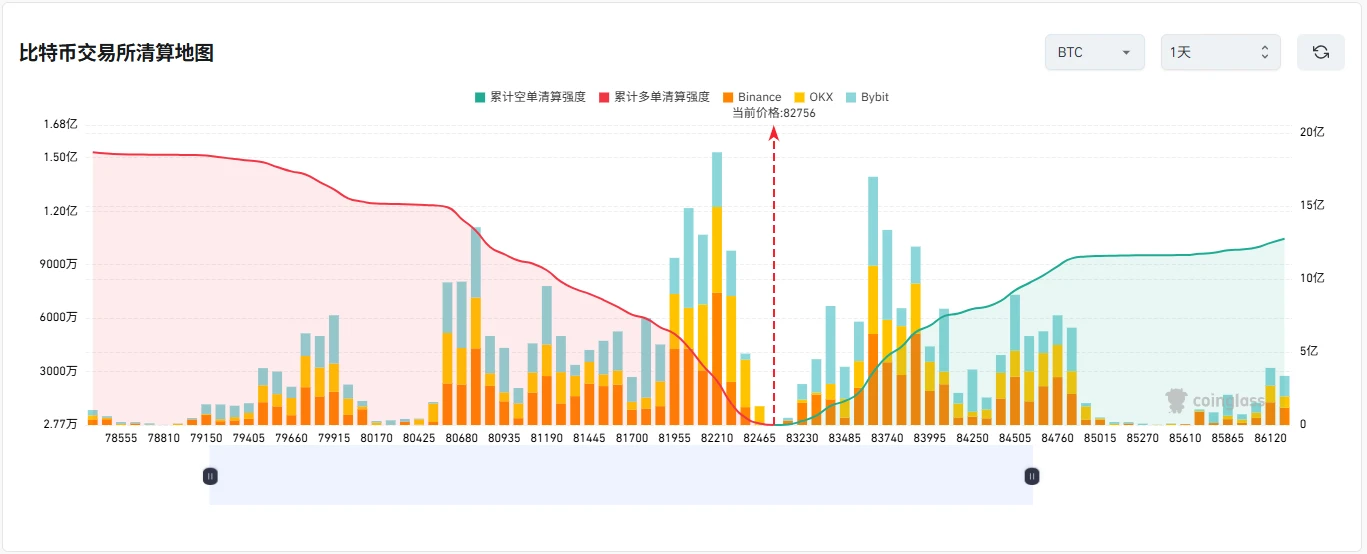This screenshot has height=554, width=1367.
Task: Toggle Binance legend series visibility
Action: click(x=752, y=97)
